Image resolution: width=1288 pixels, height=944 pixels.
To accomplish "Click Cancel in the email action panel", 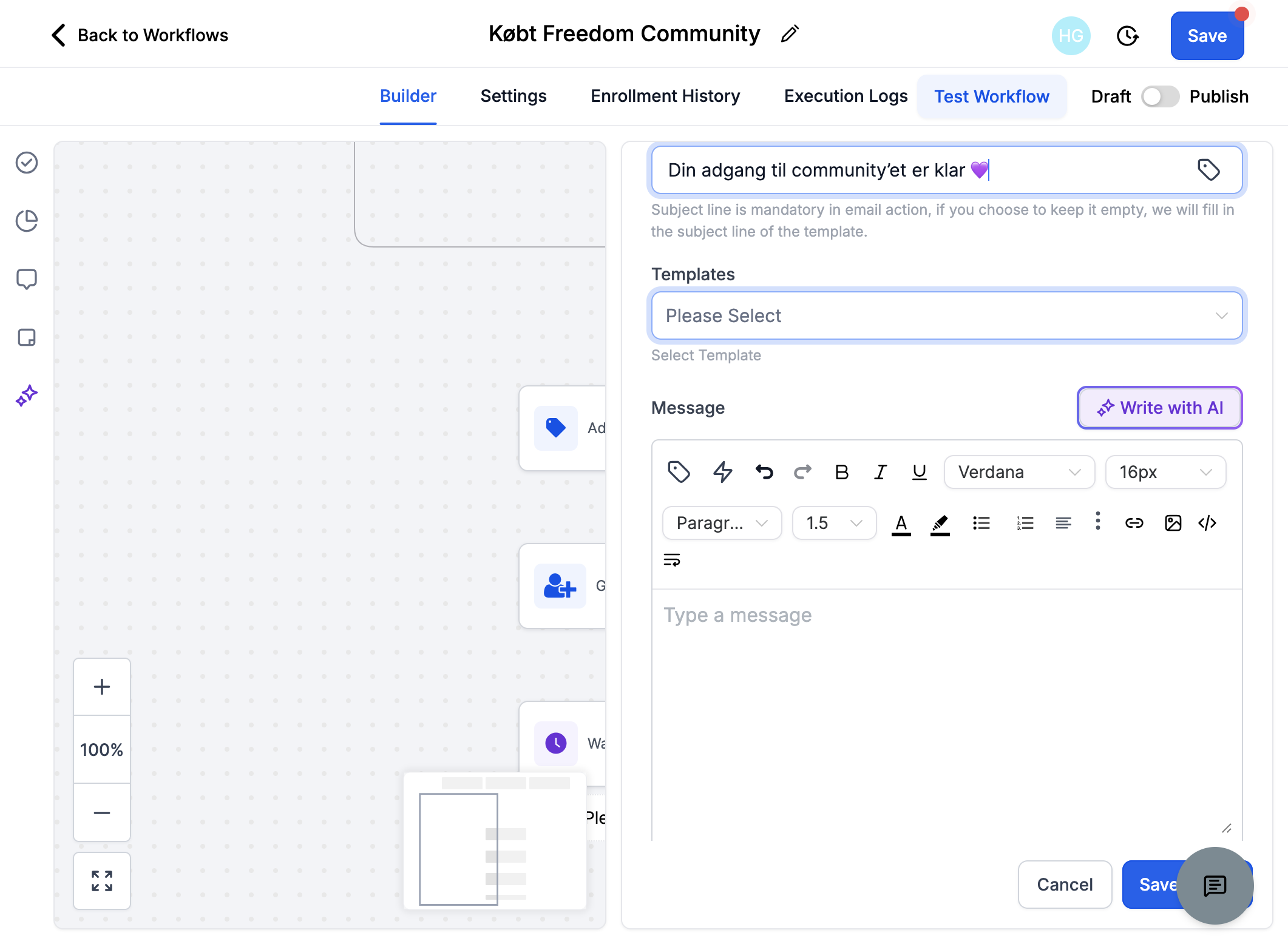I will [x=1065, y=885].
